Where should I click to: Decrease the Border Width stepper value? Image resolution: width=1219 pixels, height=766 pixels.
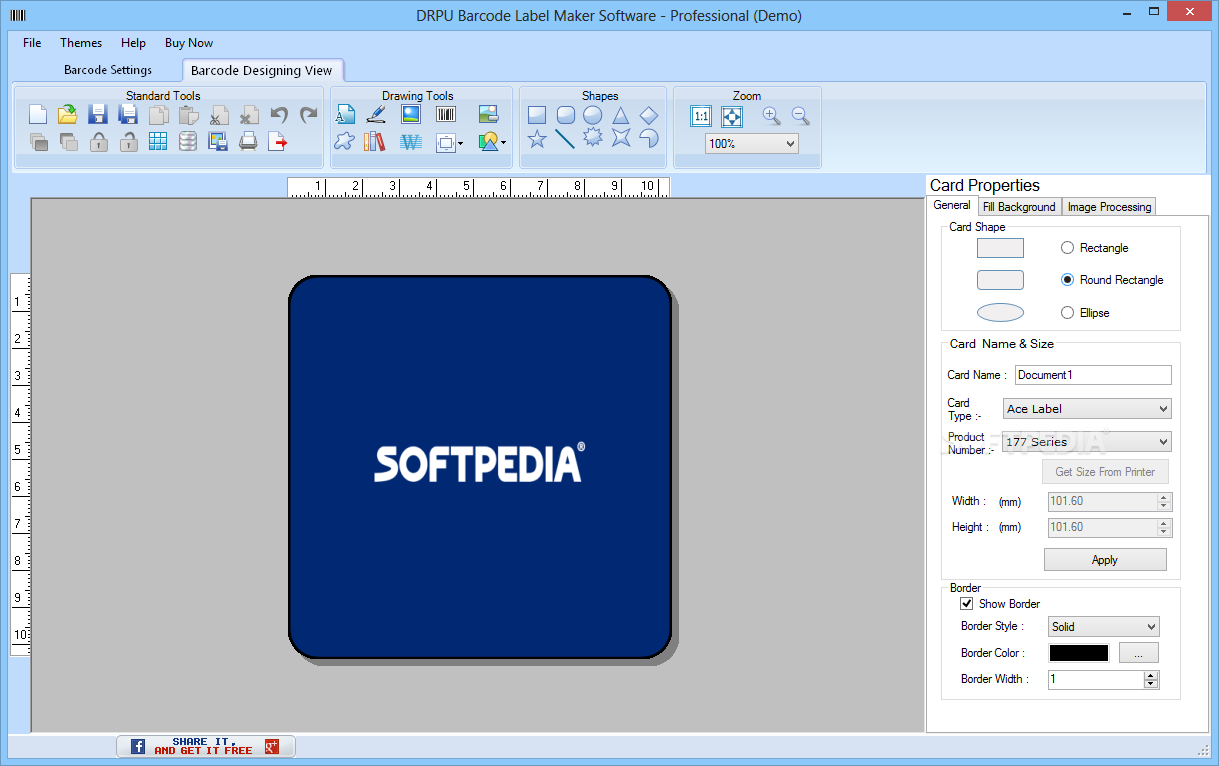pyautogui.click(x=1152, y=684)
